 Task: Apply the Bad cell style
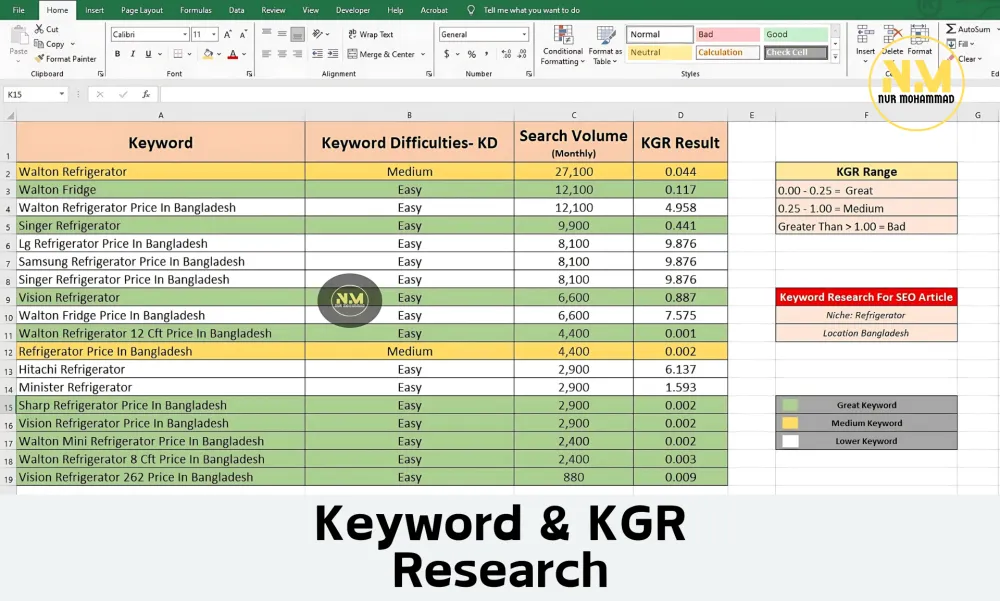[x=728, y=34]
